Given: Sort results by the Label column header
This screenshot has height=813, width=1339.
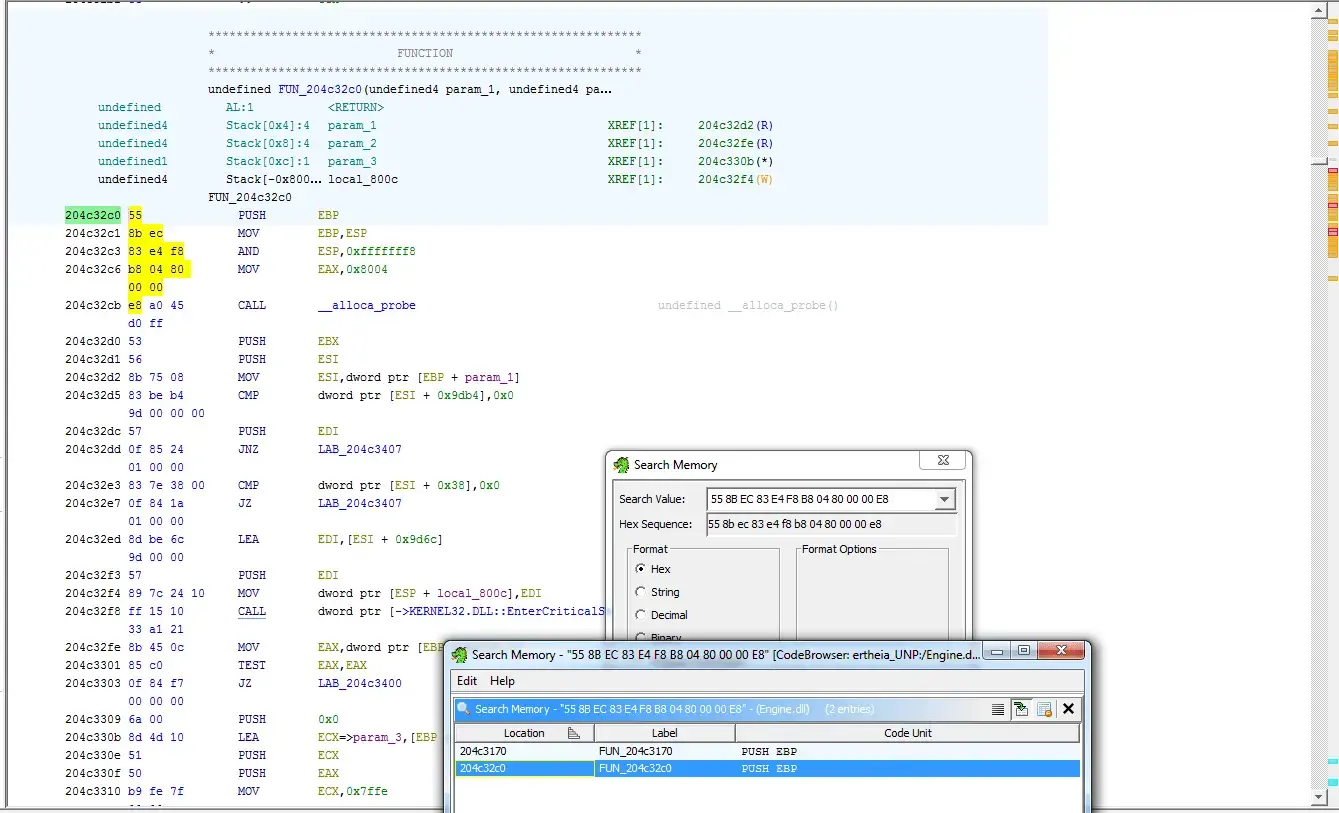Looking at the screenshot, I should click(664, 733).
